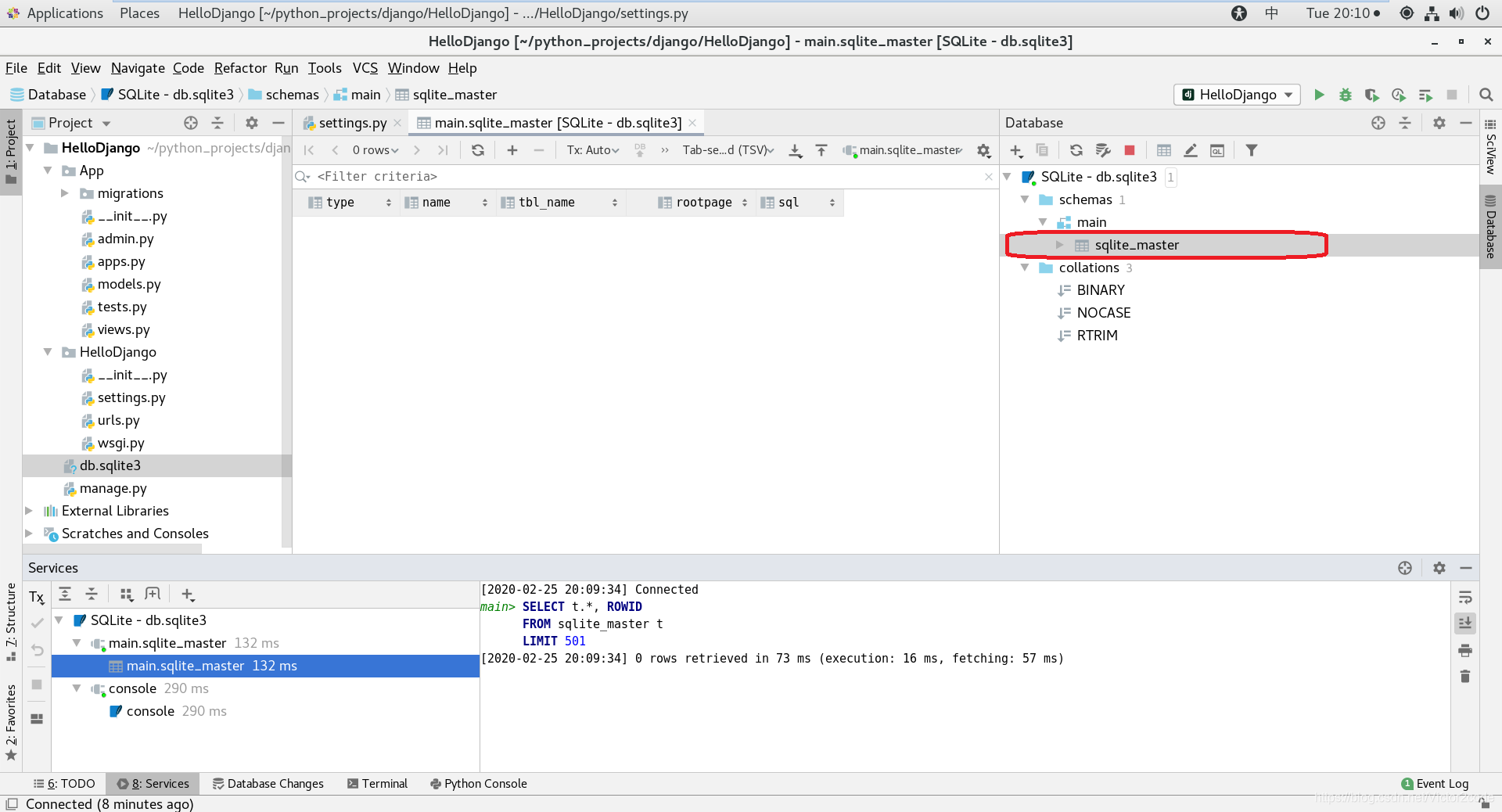Toggle the SciView side panel

click(x=1490, y=146)
